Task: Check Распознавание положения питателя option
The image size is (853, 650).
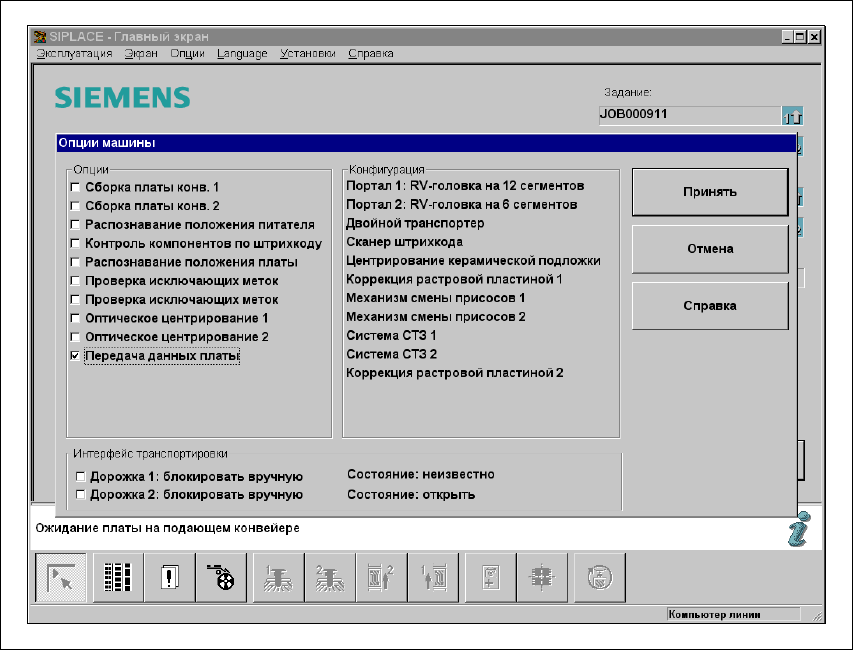Action: click(x=75, y=225)
